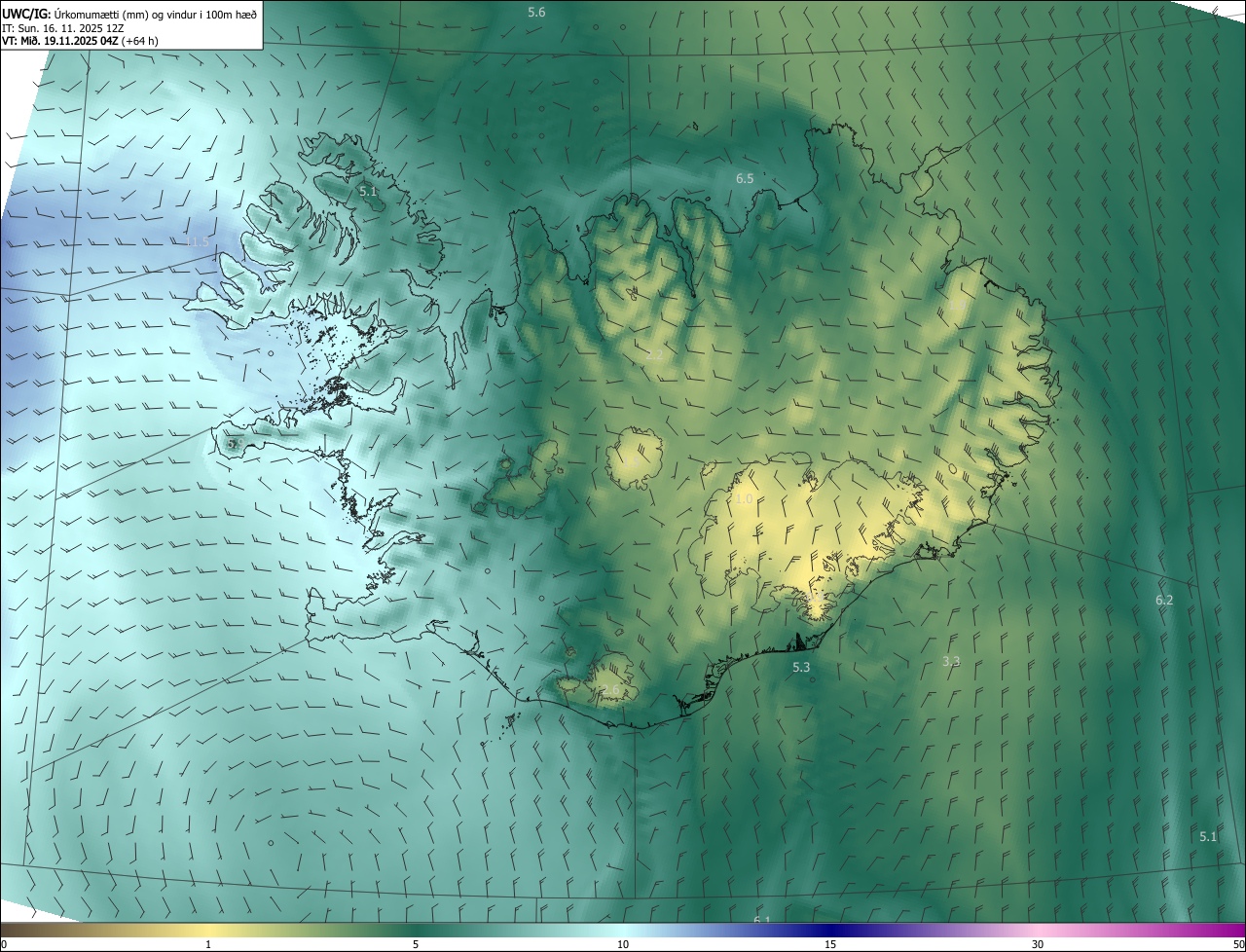Click the color scale tick label 30
Viewport: 1246px width, 952px height.
coord(1038,944)
